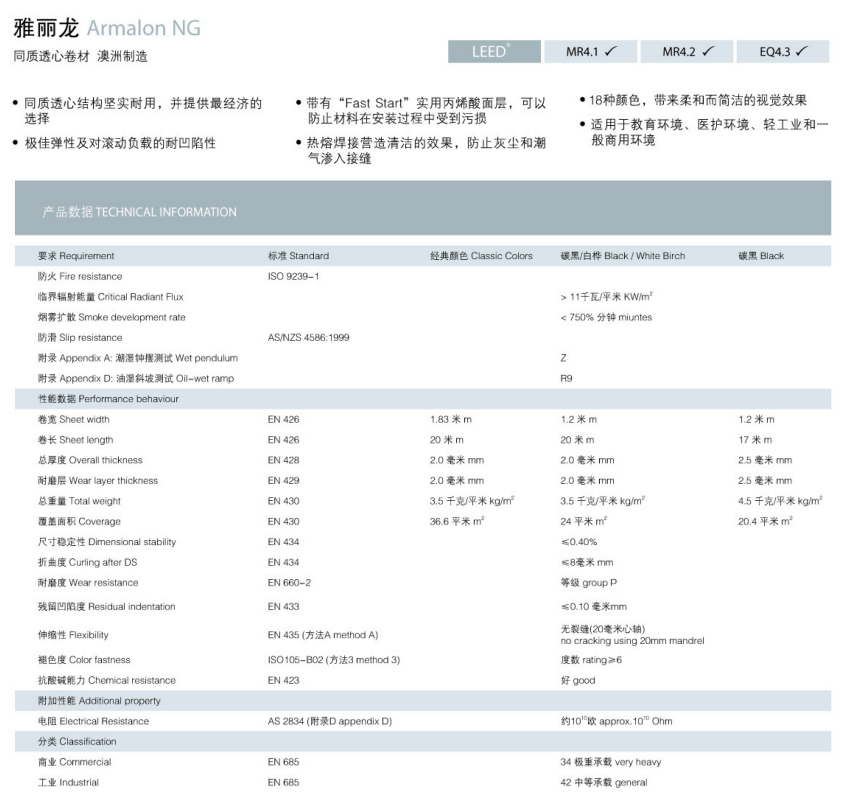
Task: Click the ISO 9239-1 standard link
Action: (292, 276)
